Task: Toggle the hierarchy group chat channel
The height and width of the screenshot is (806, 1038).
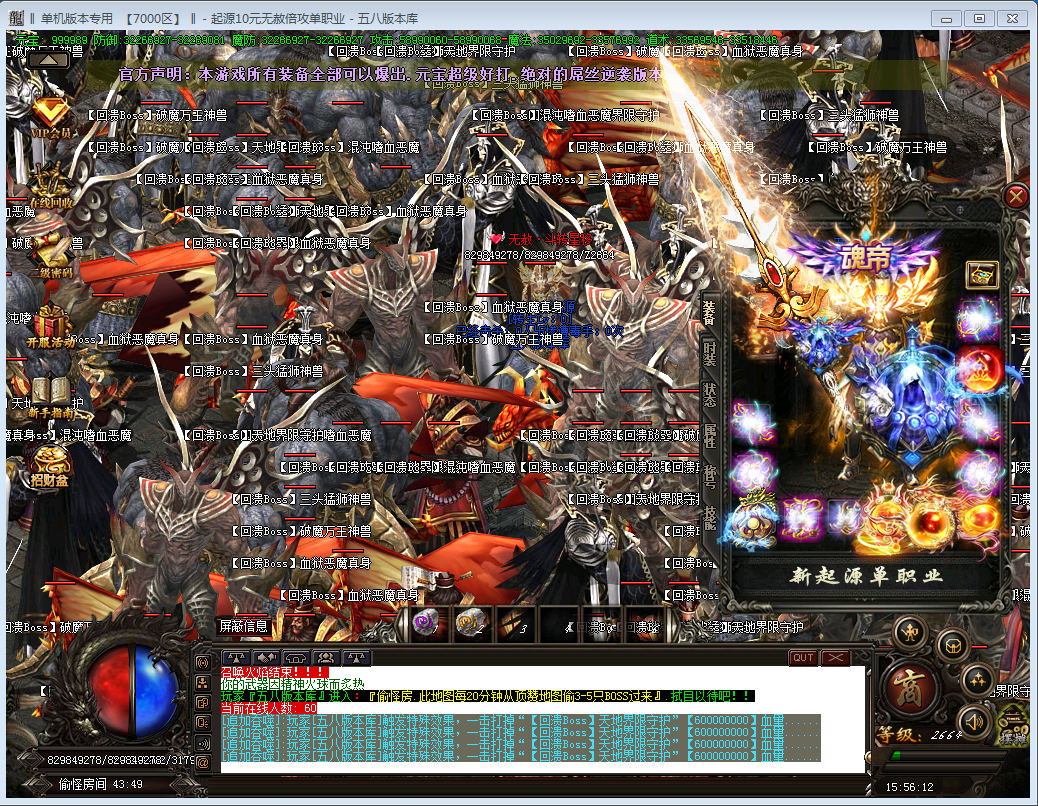Action: 203,682
